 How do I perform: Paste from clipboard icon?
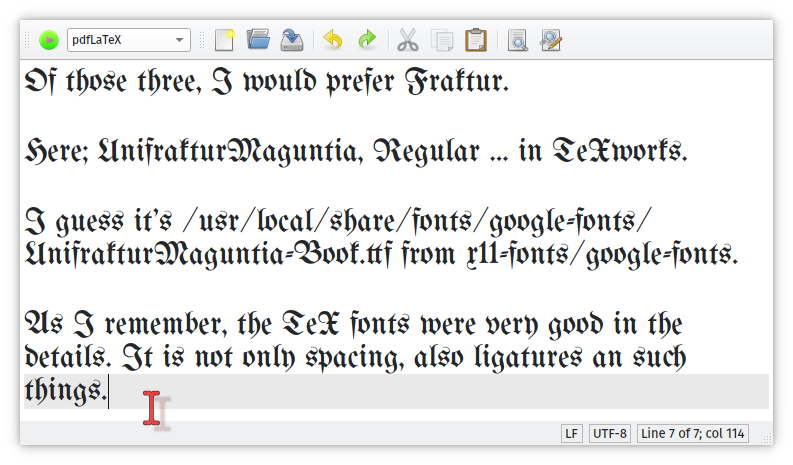476,40
